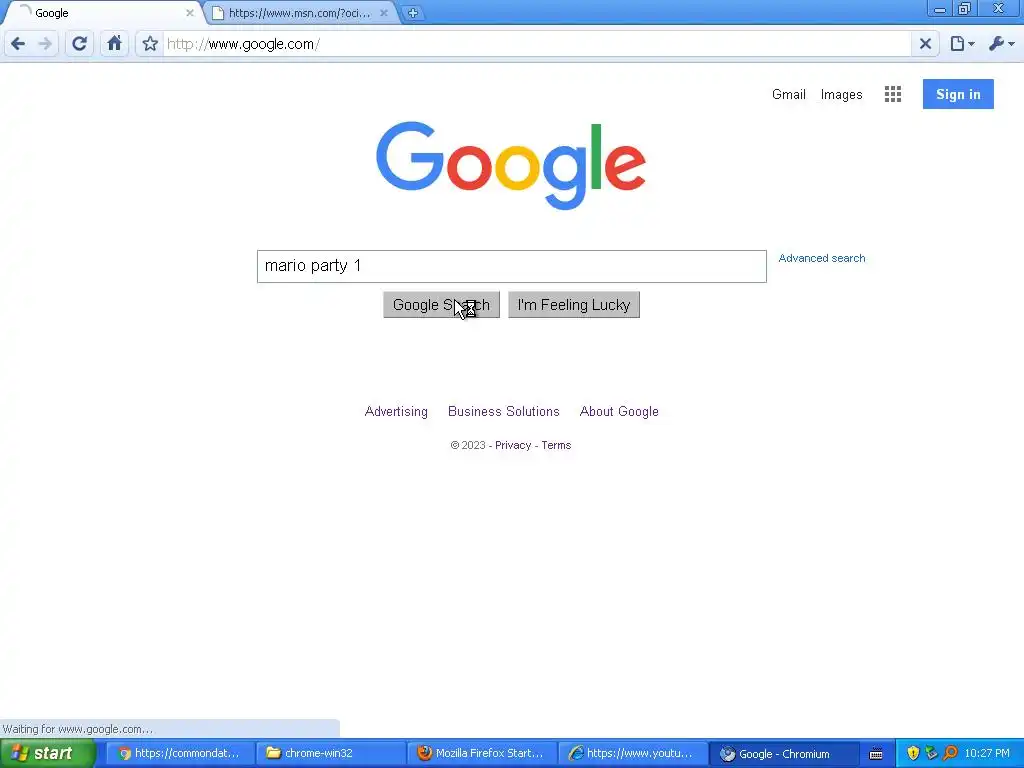Open Gmail link
1024x768 pixels.
point(788,94)
